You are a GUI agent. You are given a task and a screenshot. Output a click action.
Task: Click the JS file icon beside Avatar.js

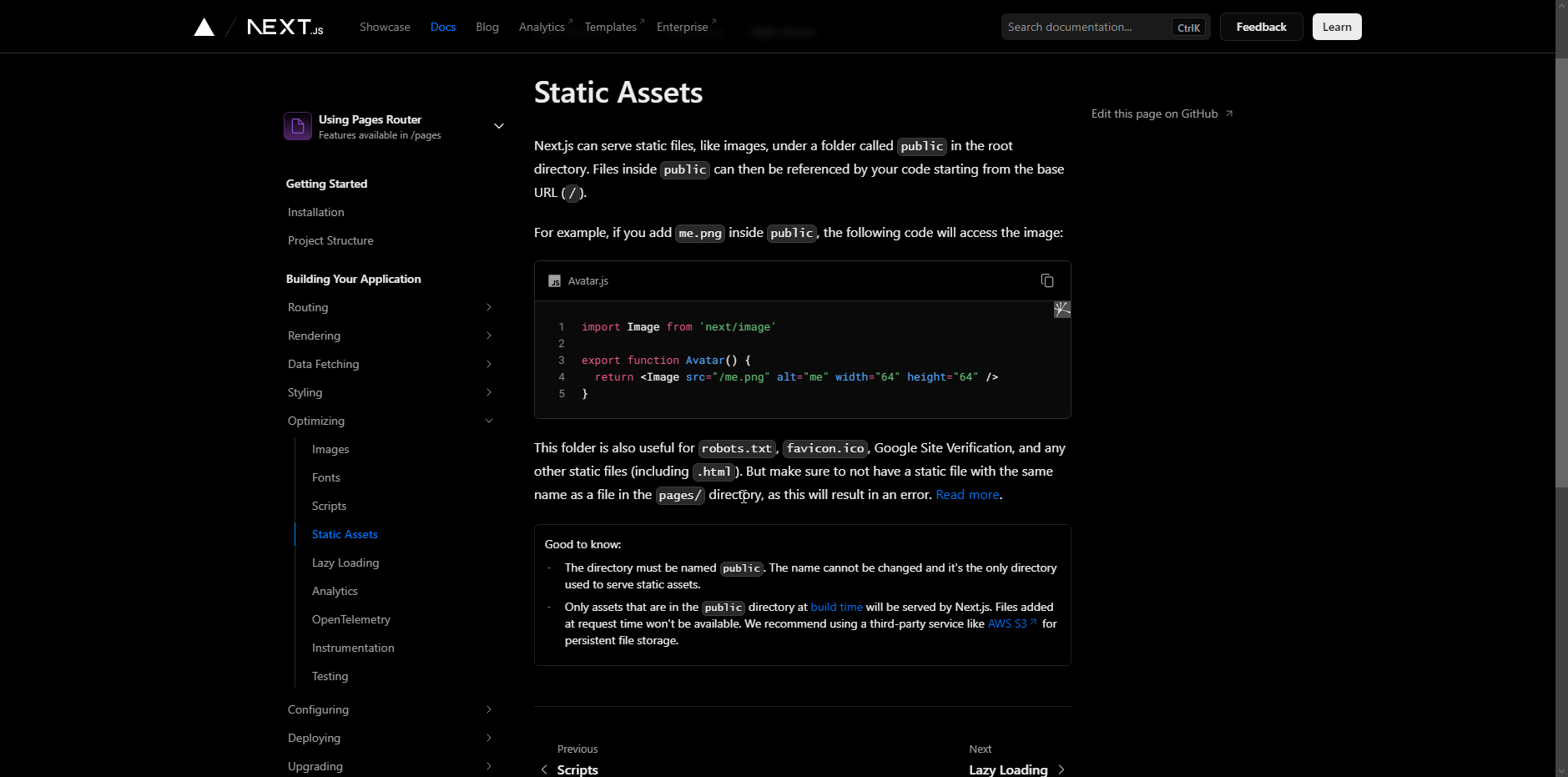click(554, 281)
